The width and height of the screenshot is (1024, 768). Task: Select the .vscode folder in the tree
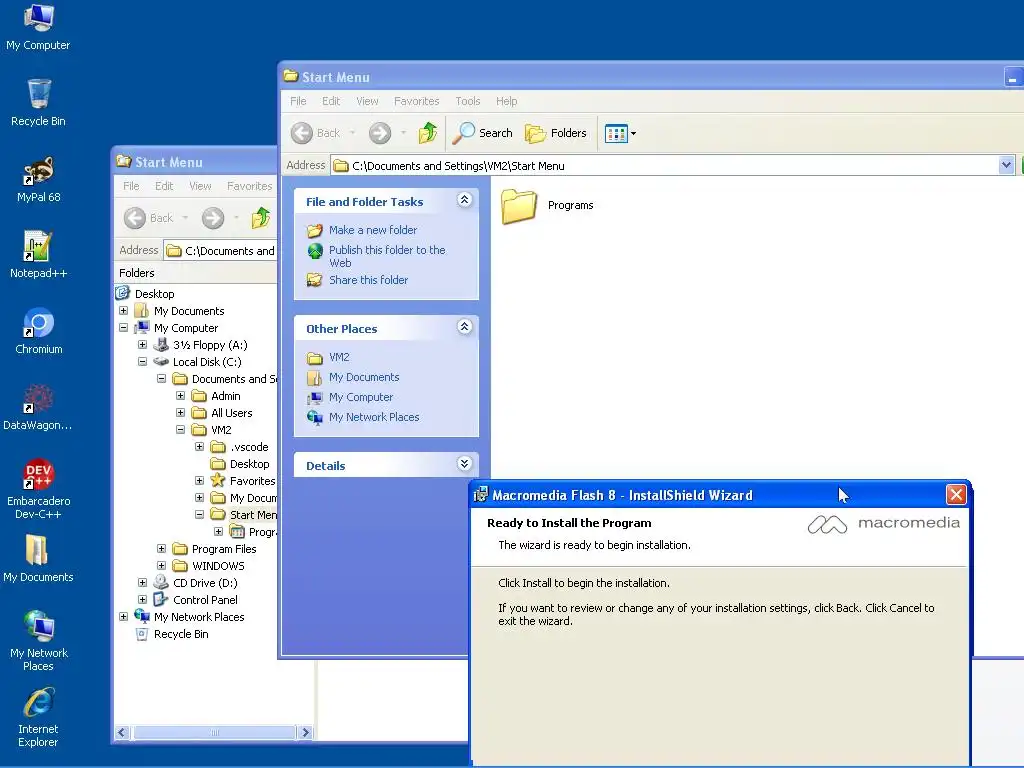pos(249,447)
